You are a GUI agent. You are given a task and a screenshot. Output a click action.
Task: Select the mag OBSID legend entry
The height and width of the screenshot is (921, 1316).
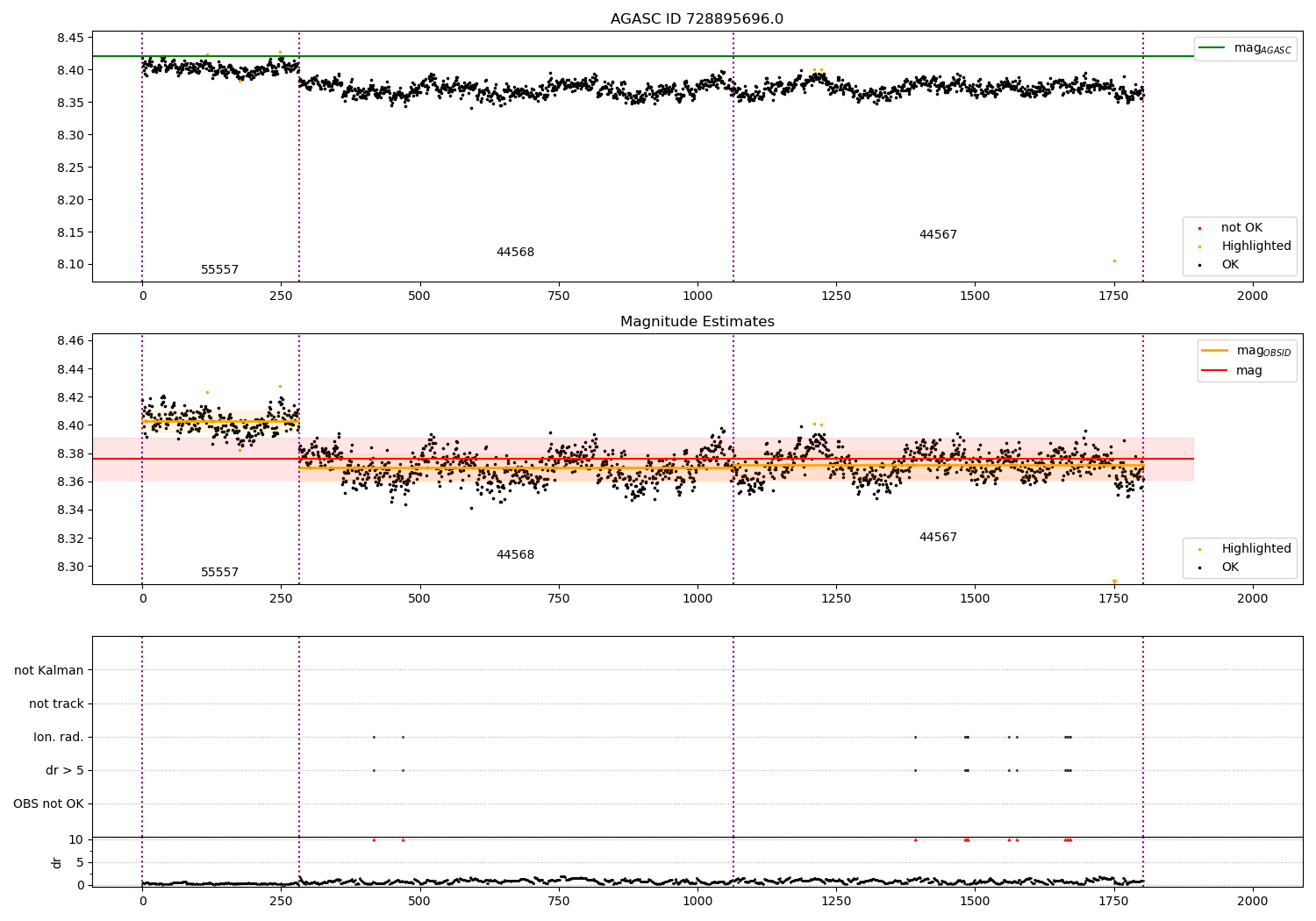pos(1246,351)
